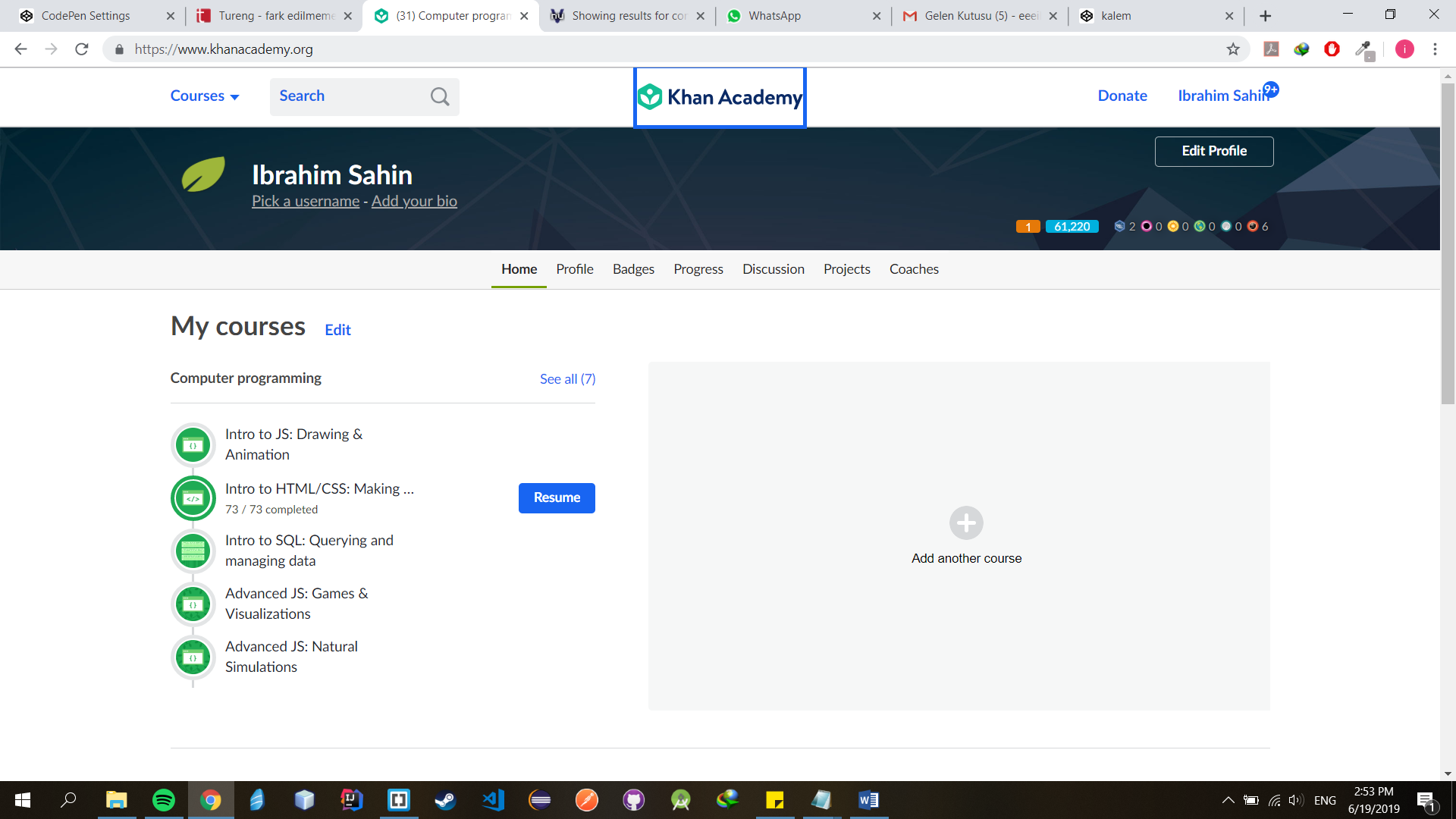Open the Windows Start menu

(23, 800)
